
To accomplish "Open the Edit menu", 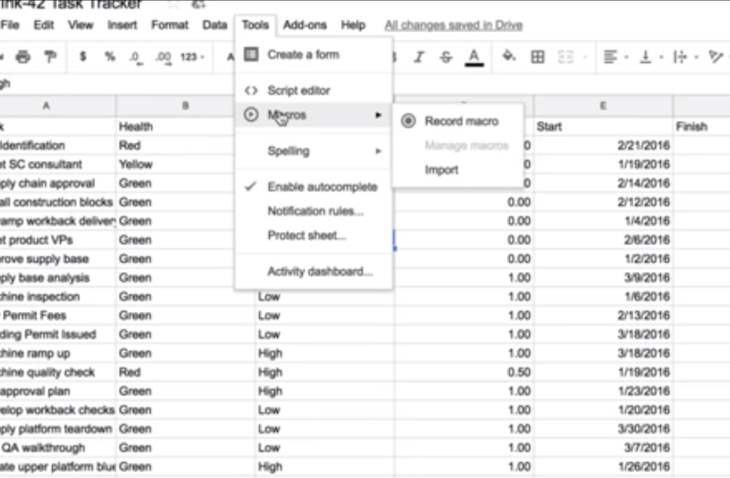I will 44,25.
